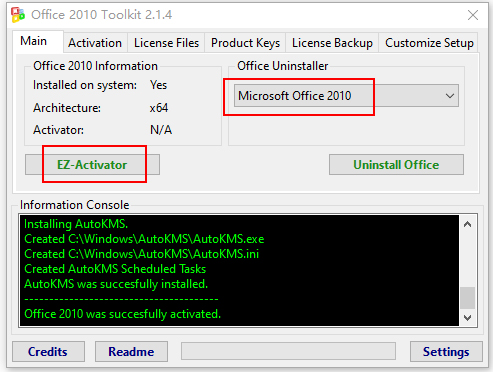
Task: Go to the Product Keys tab
Action: tap(245, 43)
